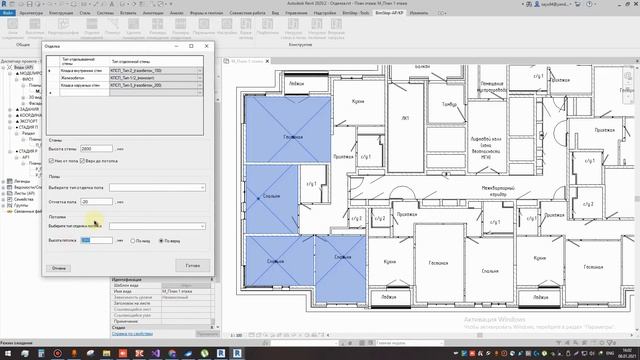640x360 pixels.
Task: Expand the ЗАДАНИЯ node in project browser
Action: (x=10, y=109)
